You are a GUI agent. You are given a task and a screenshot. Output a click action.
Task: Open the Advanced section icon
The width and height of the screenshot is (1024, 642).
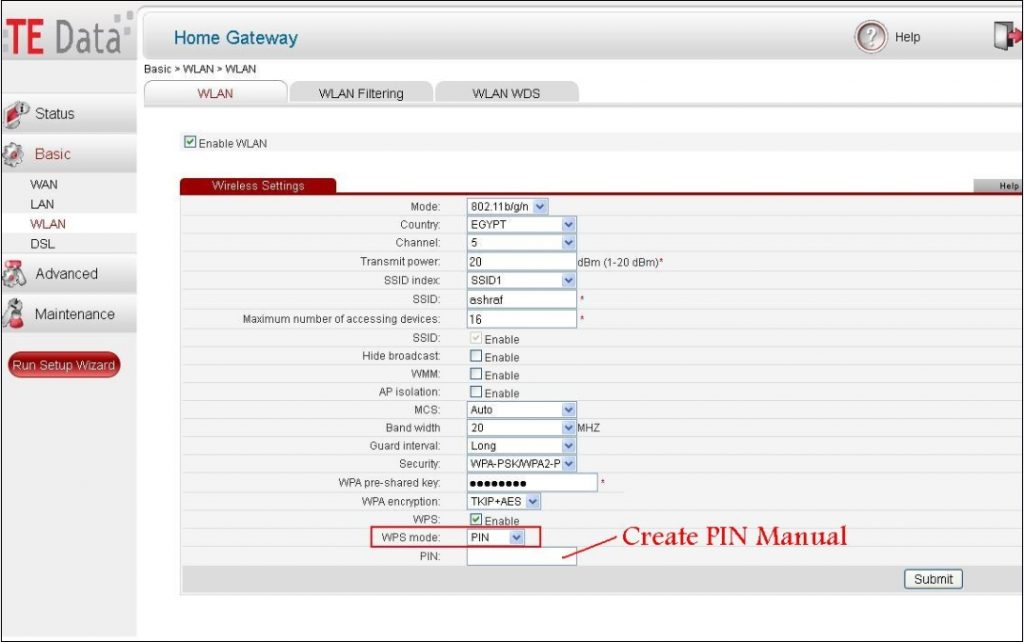point(14,272)
